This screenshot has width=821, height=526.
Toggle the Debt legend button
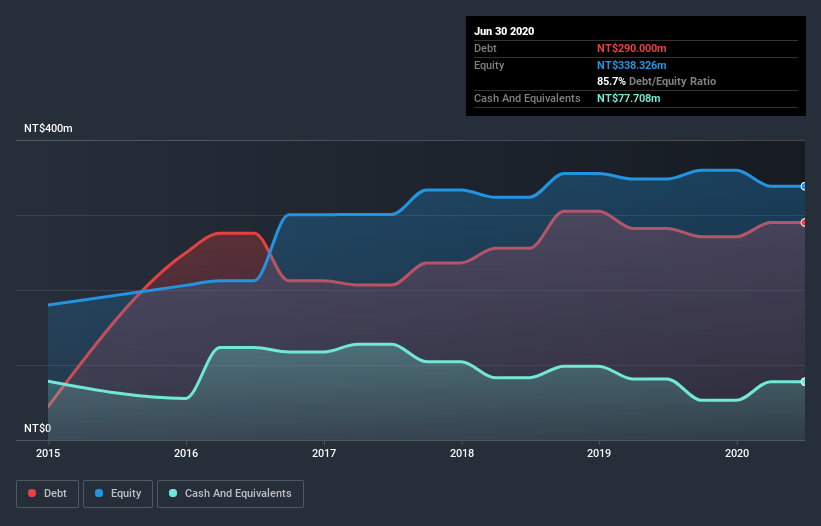[x=47, y=494]
